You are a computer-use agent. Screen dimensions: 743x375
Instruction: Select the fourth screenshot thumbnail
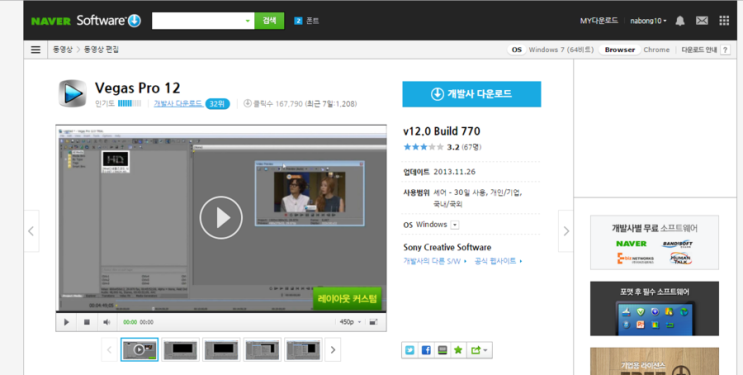[x=262, y=350]
